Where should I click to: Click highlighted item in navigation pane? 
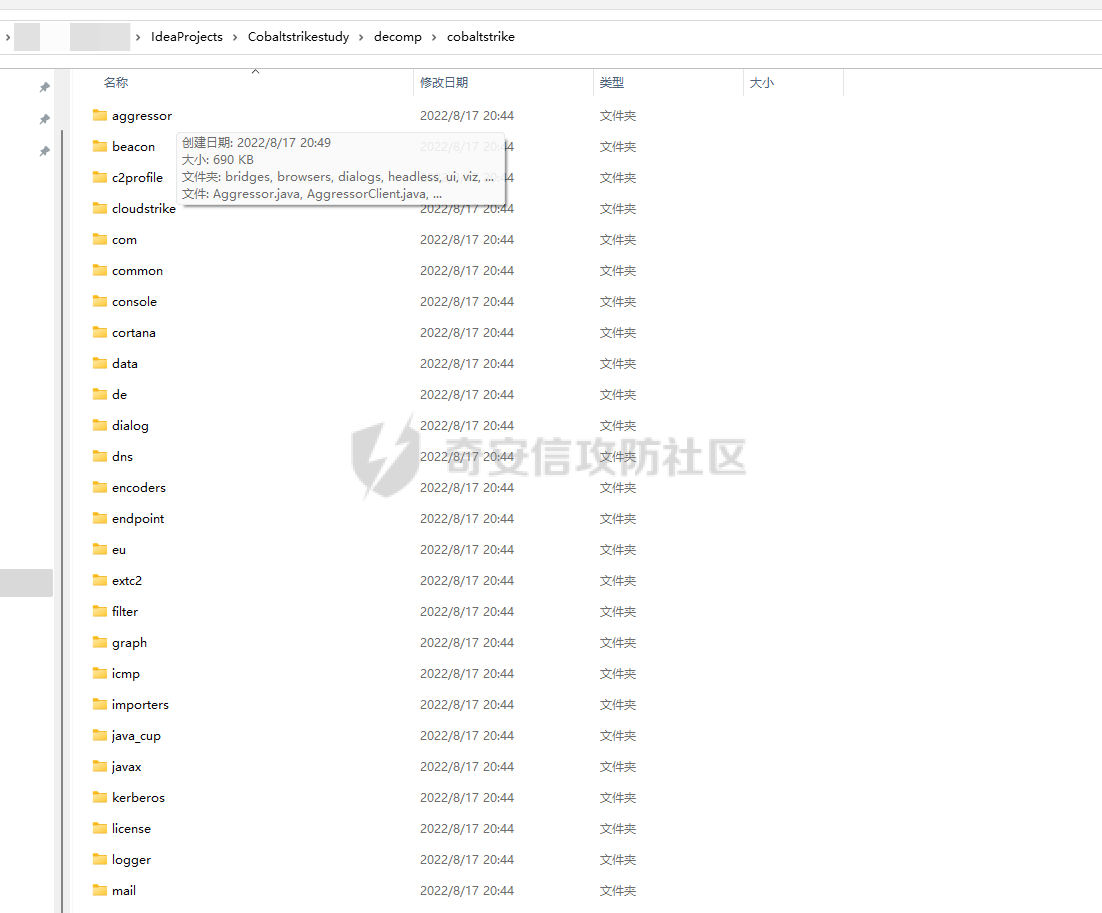point(26,583)
